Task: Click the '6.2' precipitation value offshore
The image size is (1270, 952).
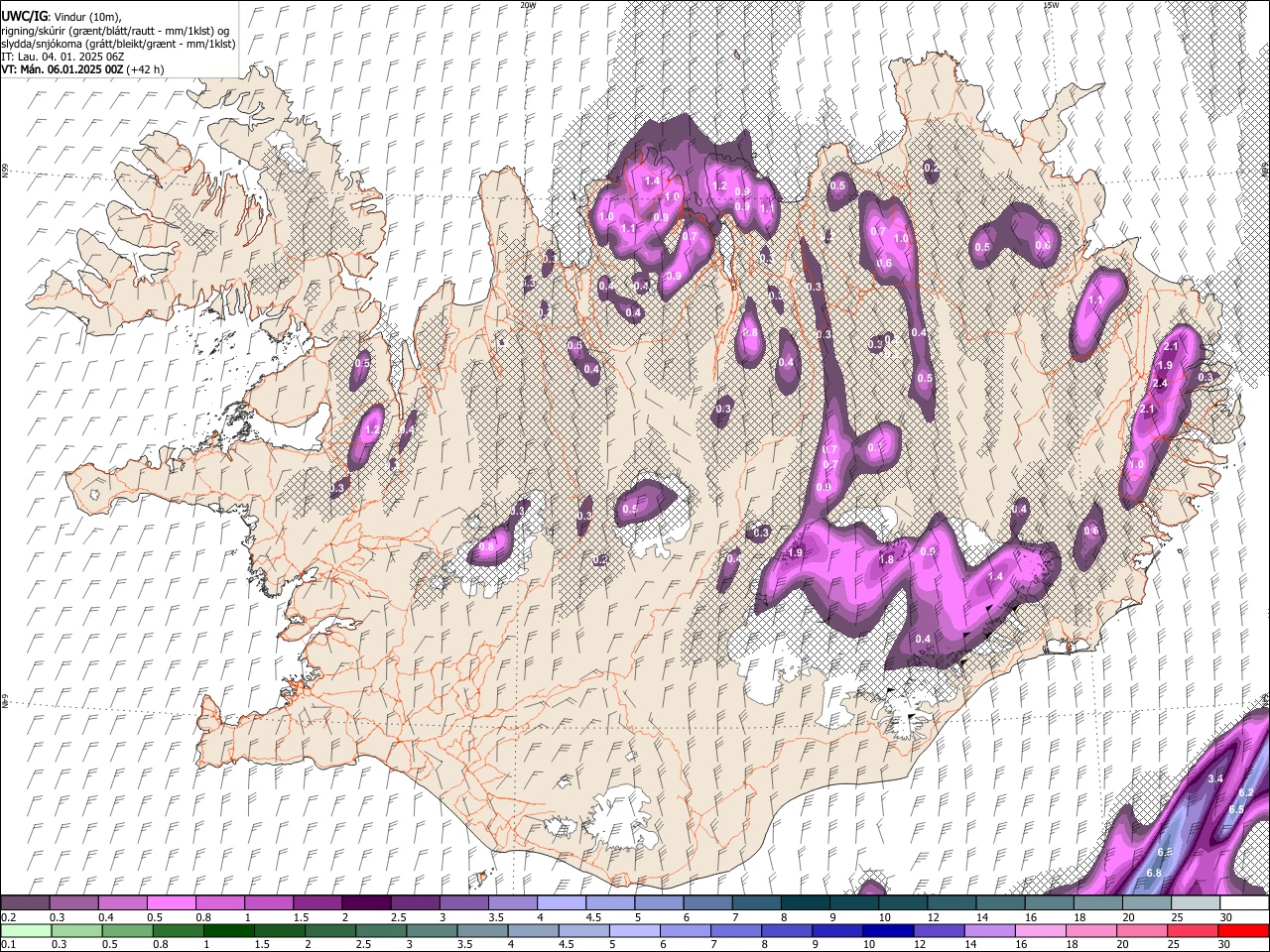Action: (x=1247, y=792)
